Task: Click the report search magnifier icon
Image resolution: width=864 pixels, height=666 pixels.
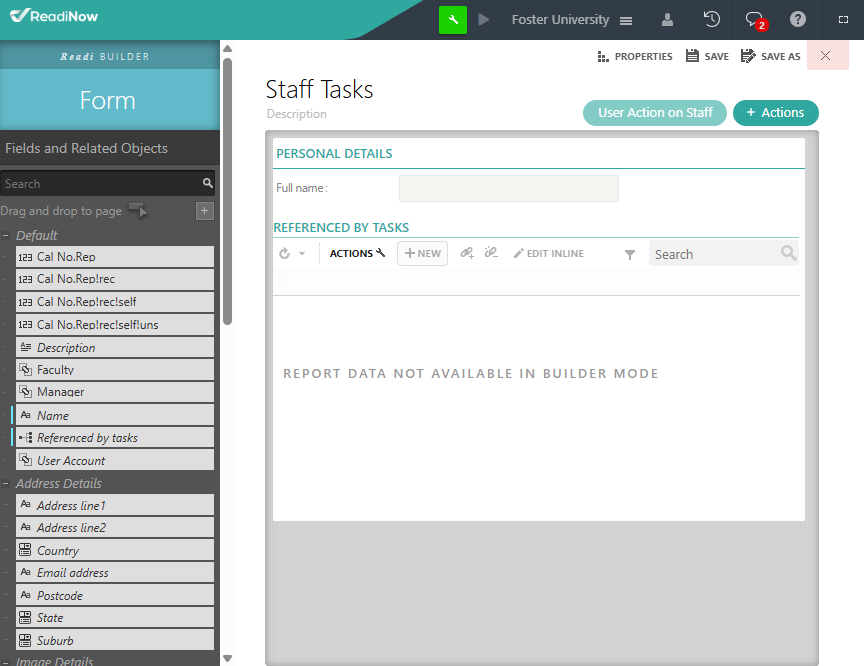Action: 789,253
